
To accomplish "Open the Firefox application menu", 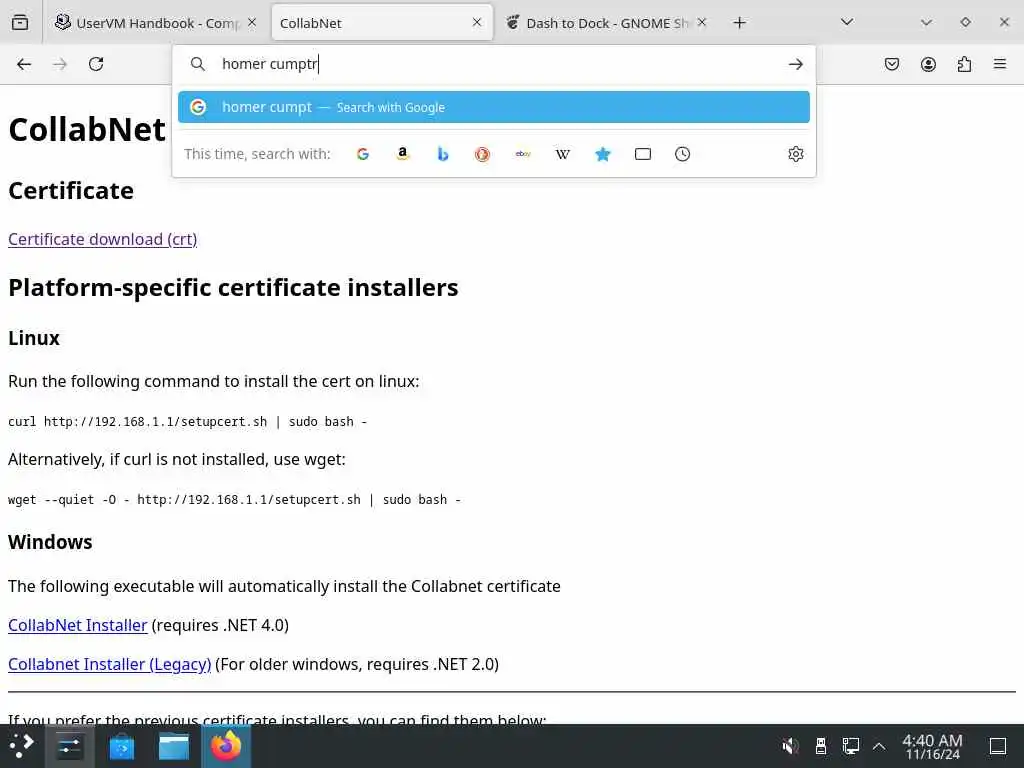I will coord(1000,64).
